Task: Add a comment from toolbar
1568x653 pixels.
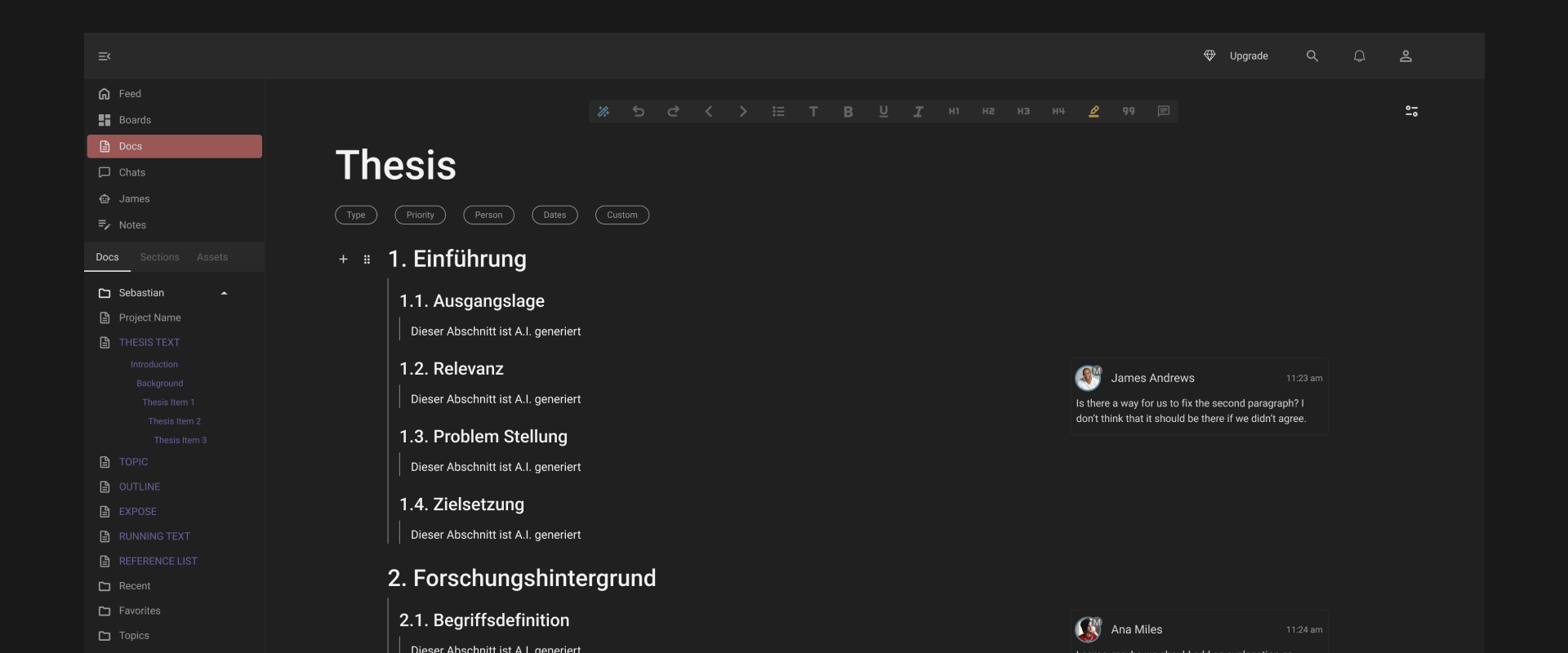Action: point(1163,111)
